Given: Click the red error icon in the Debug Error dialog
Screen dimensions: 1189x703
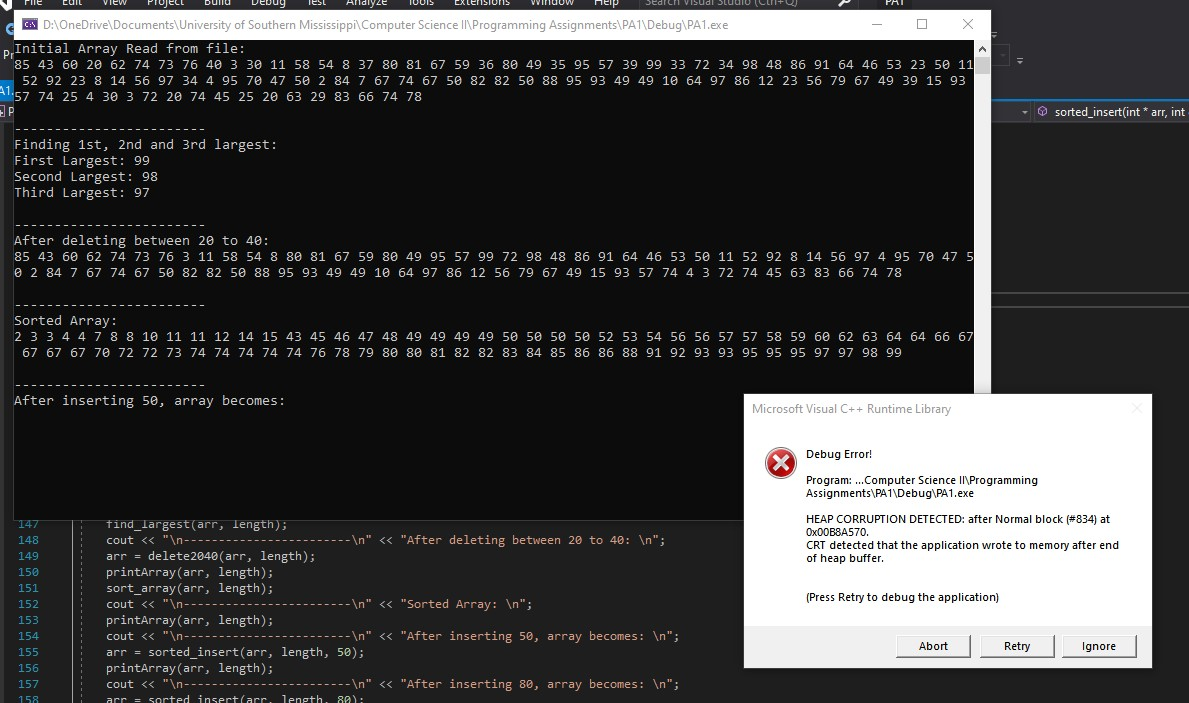Looking at the screenshot, I should [781, 463].
